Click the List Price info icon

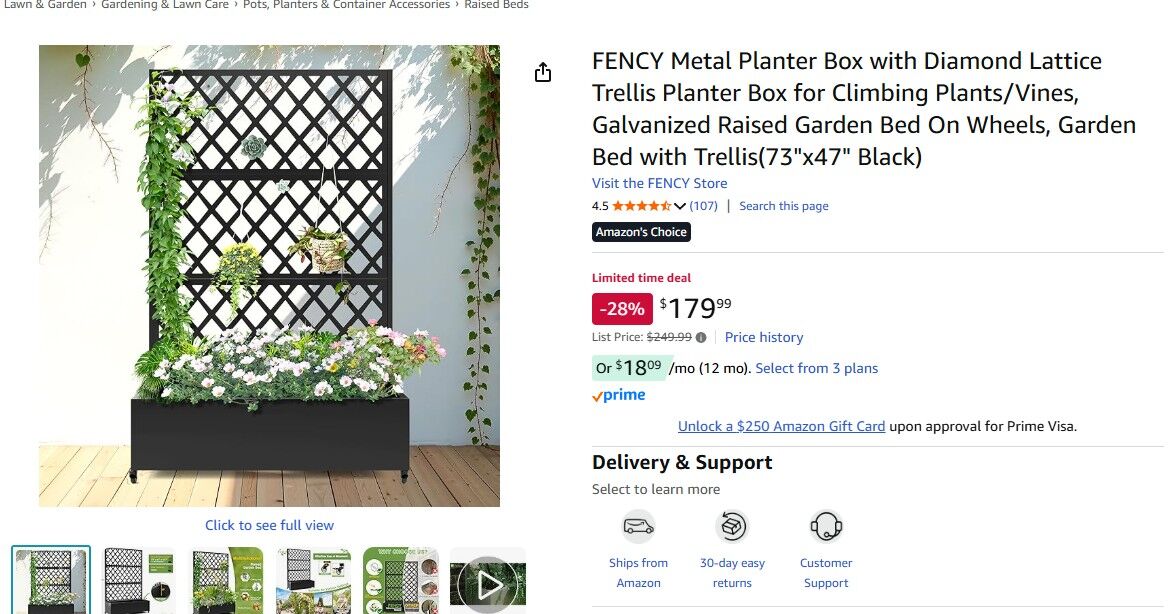(x=701, y=338)
